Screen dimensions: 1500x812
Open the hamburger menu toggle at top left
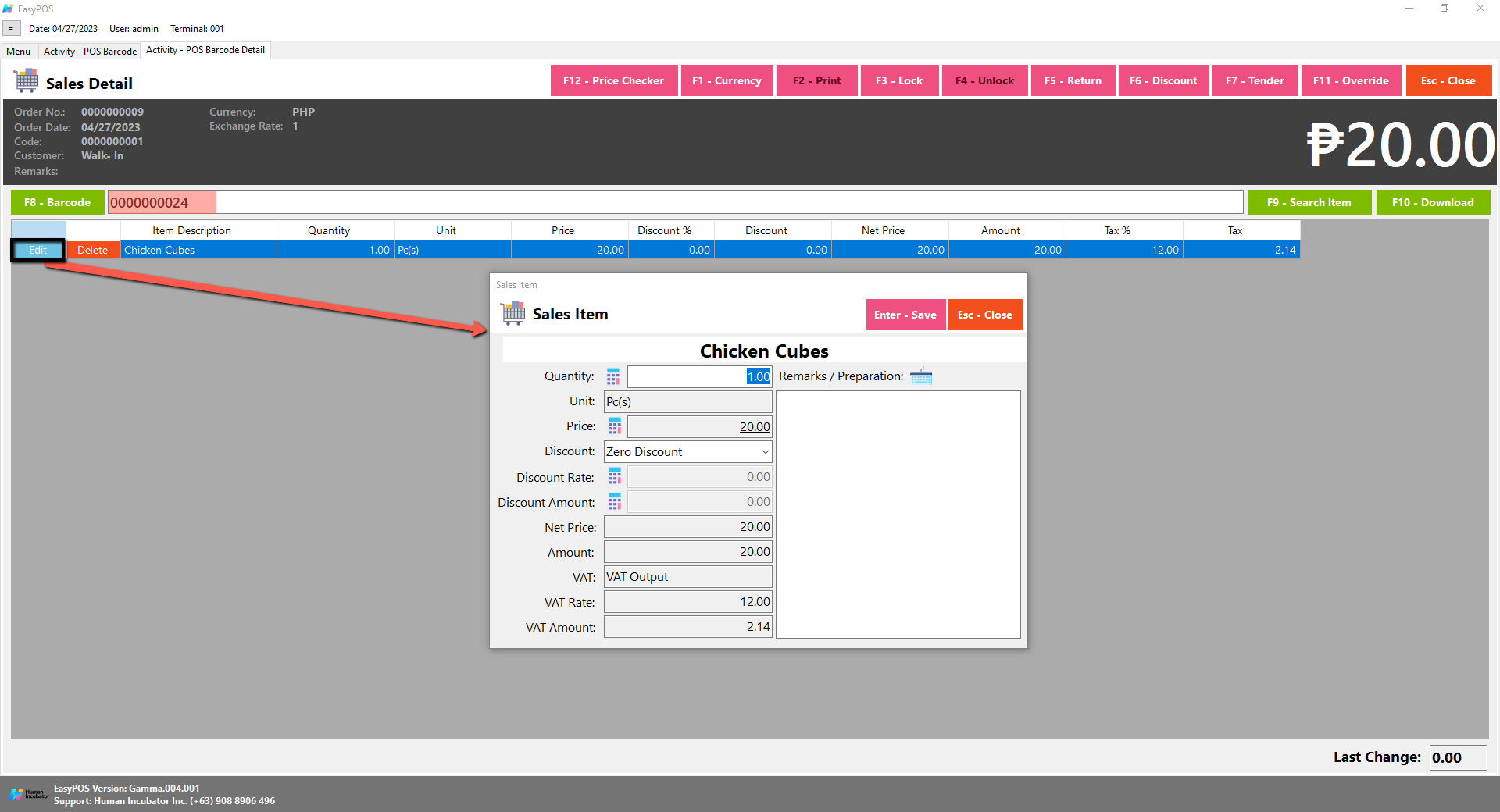click(x=11, y=29)
